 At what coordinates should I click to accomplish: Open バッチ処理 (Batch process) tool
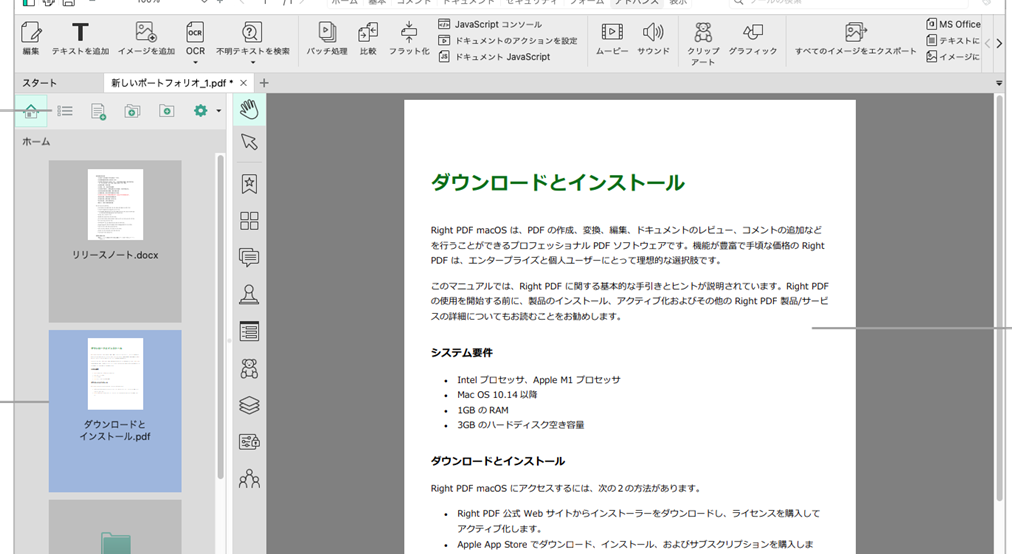pyautogui.click(x=327, y=38)
